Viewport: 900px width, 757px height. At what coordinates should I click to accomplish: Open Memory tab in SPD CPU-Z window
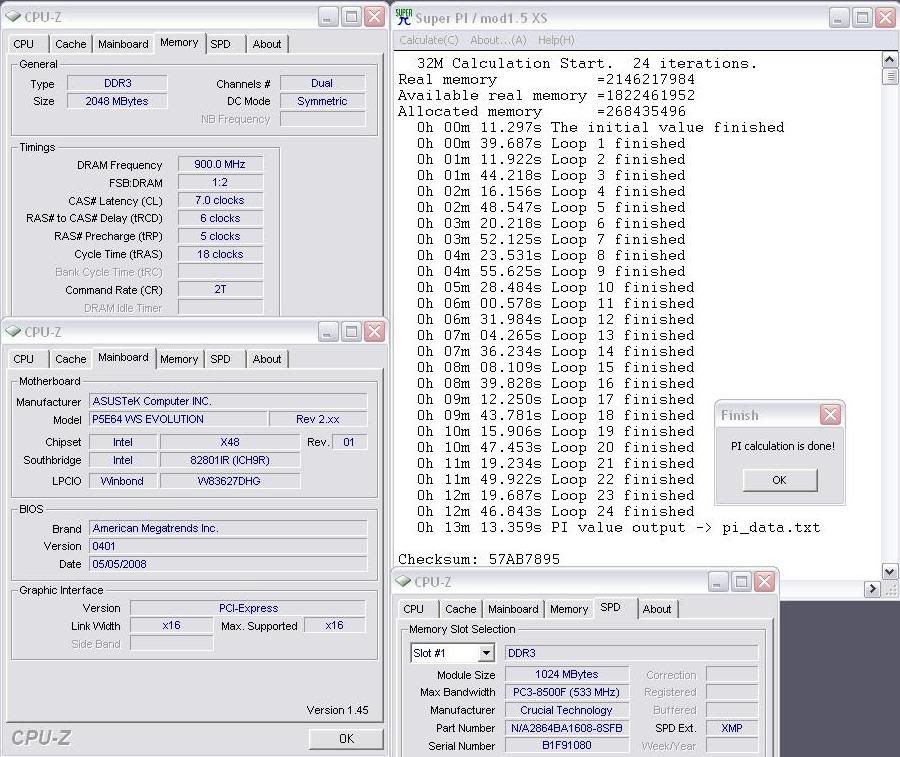(569, 610)
